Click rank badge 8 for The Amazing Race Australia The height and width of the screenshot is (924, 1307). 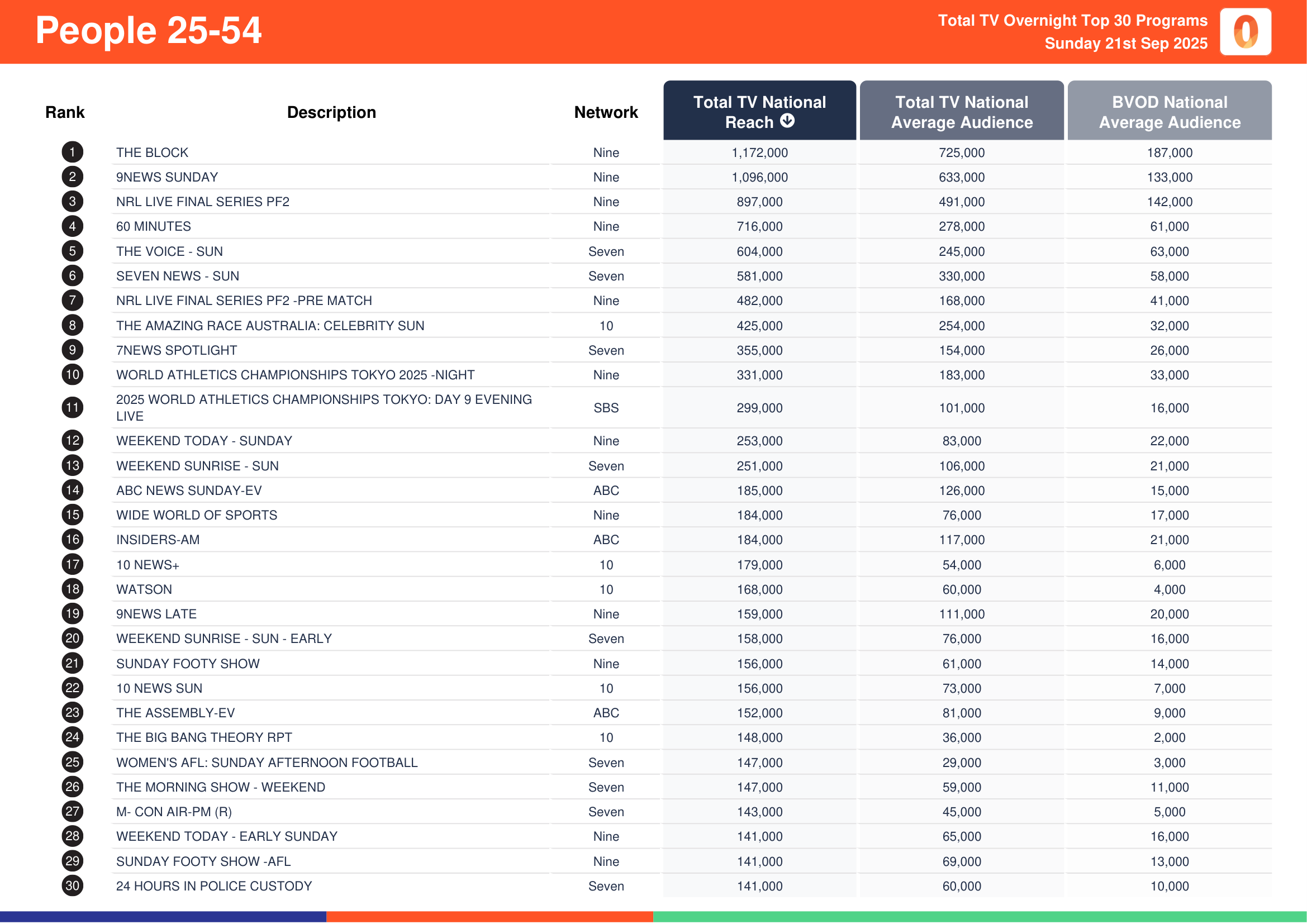[72, 326]
